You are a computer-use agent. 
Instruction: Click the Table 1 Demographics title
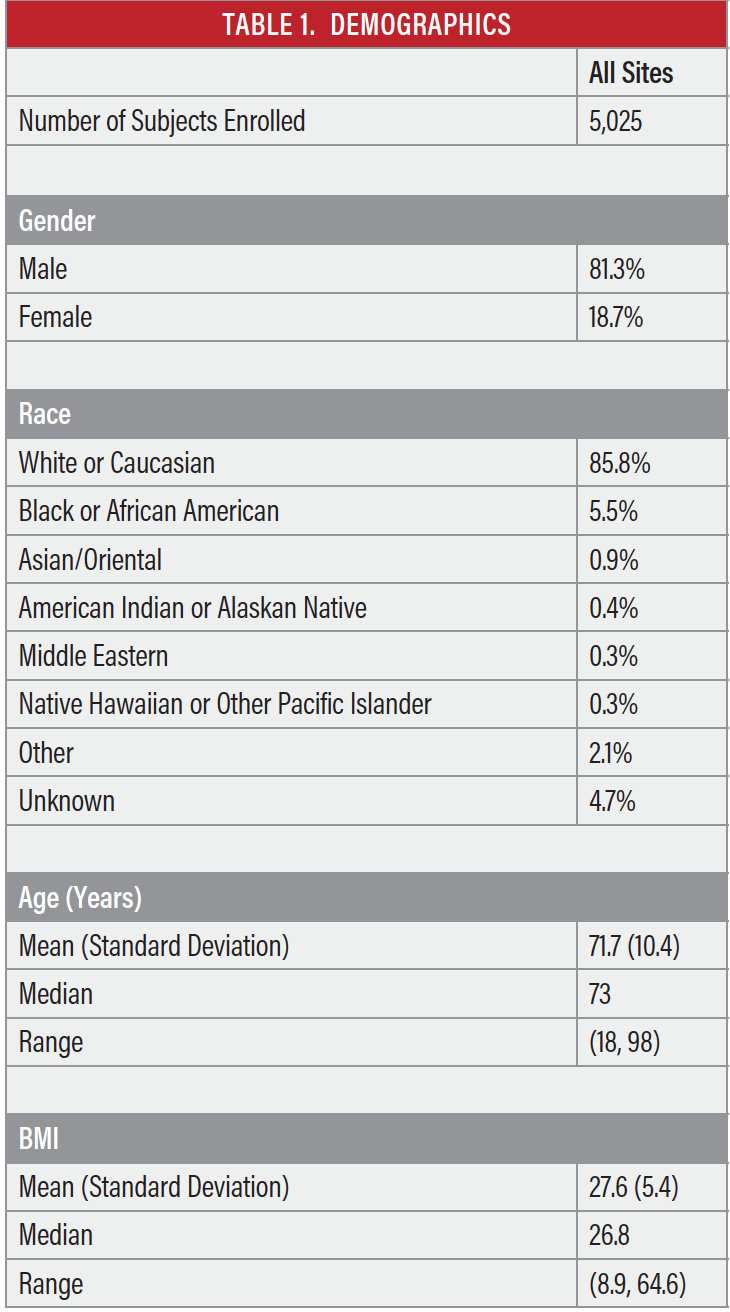coord(366,24)
